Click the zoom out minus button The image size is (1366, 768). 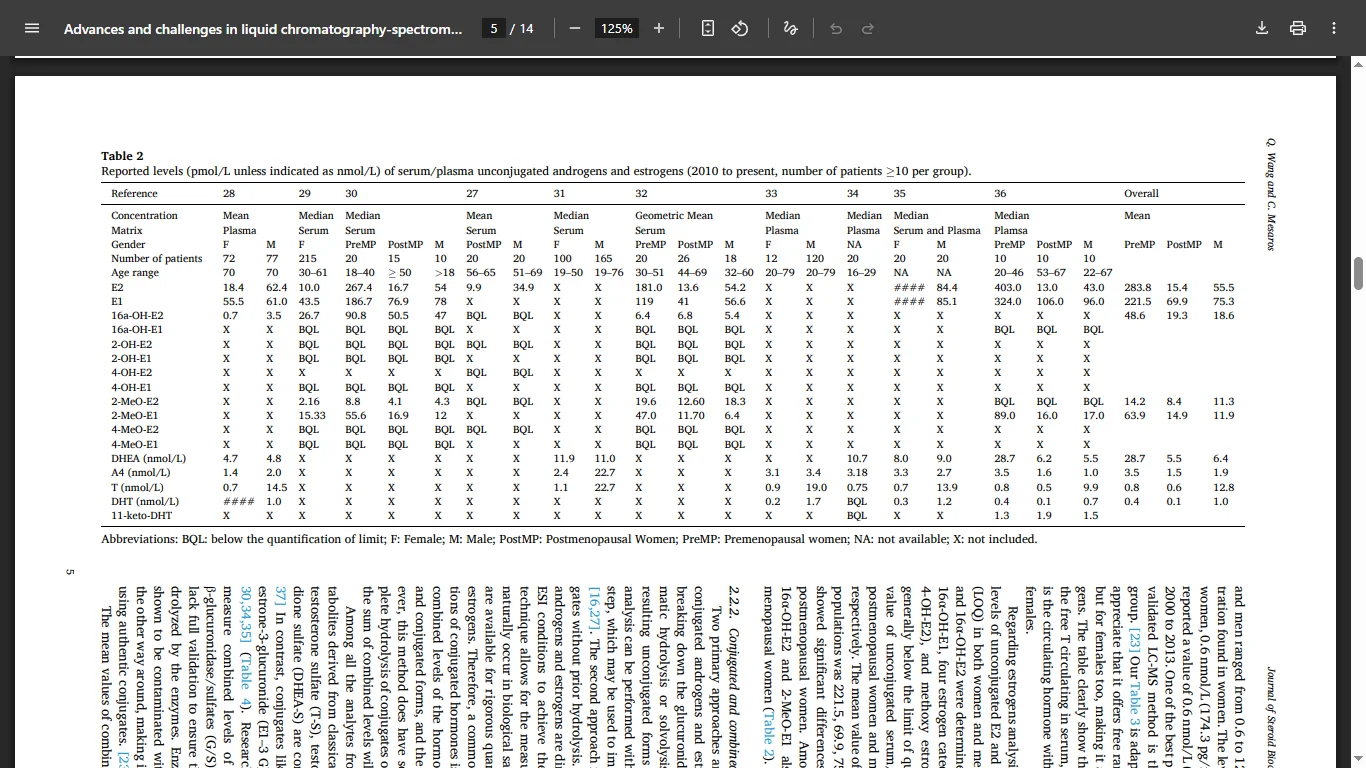(x=575, y=29)
